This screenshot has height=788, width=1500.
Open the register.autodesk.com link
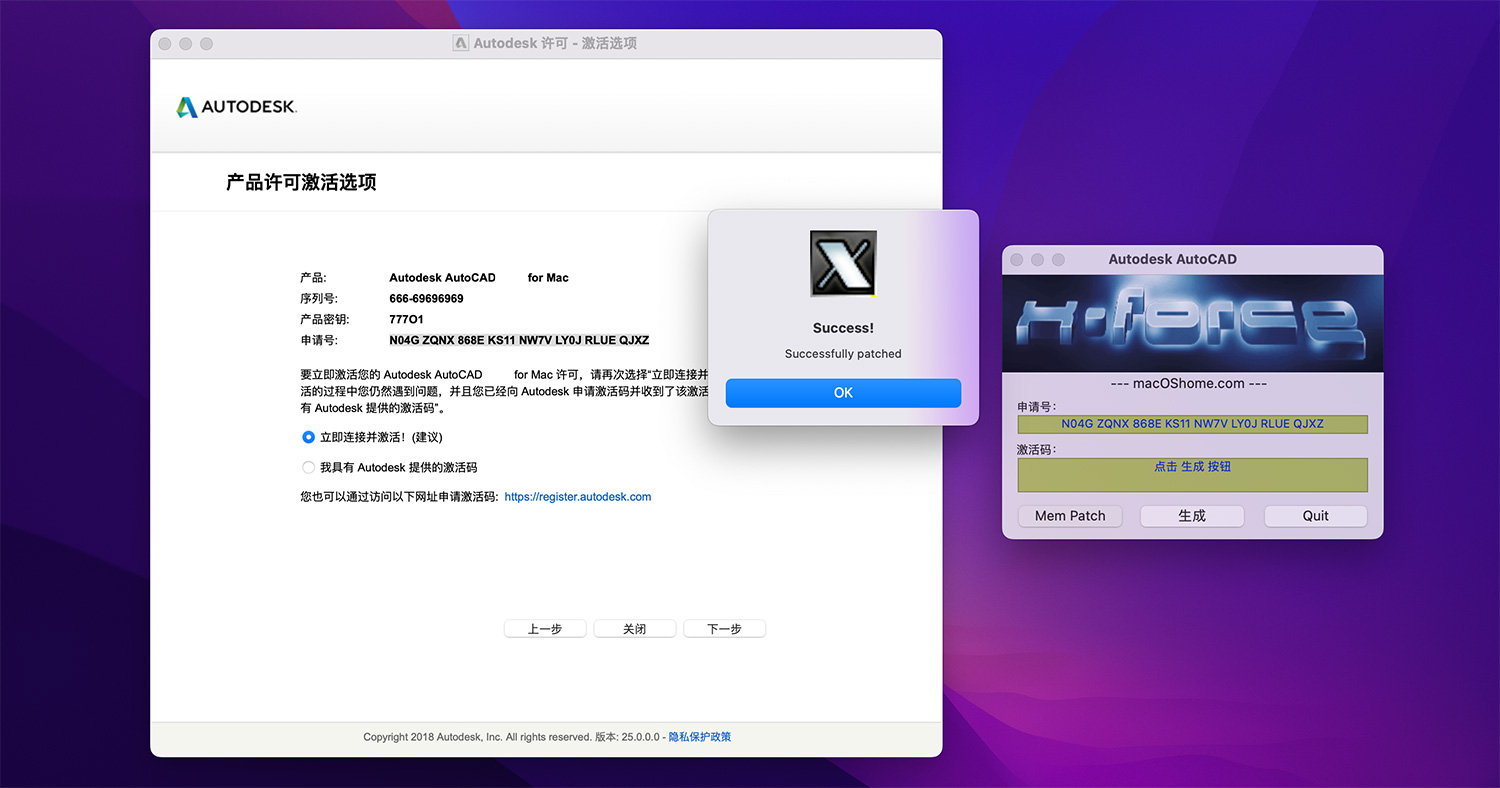pos(578,497)
